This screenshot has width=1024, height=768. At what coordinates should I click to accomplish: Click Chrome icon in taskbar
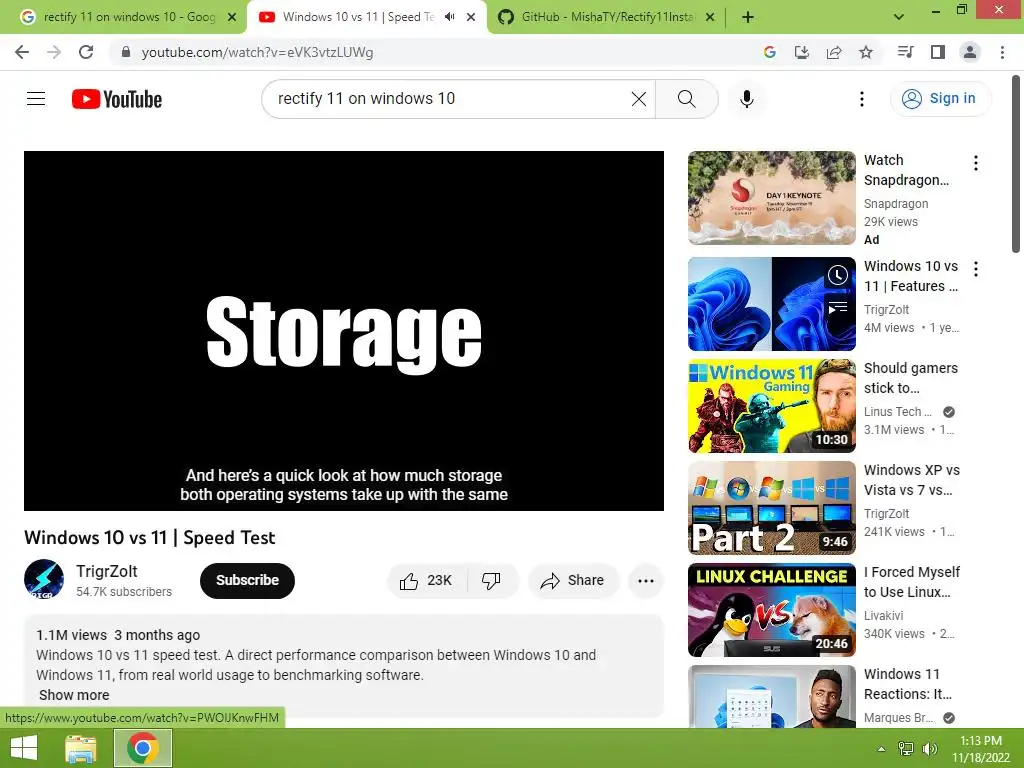pos(142,748)
